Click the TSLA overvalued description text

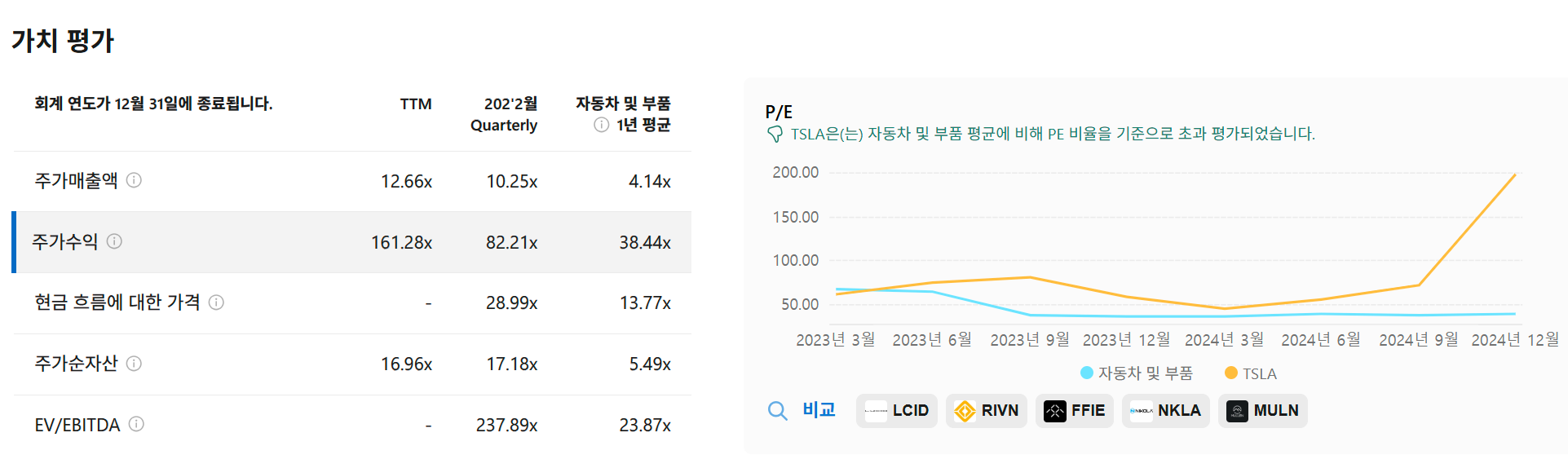tap(1053, 134)
